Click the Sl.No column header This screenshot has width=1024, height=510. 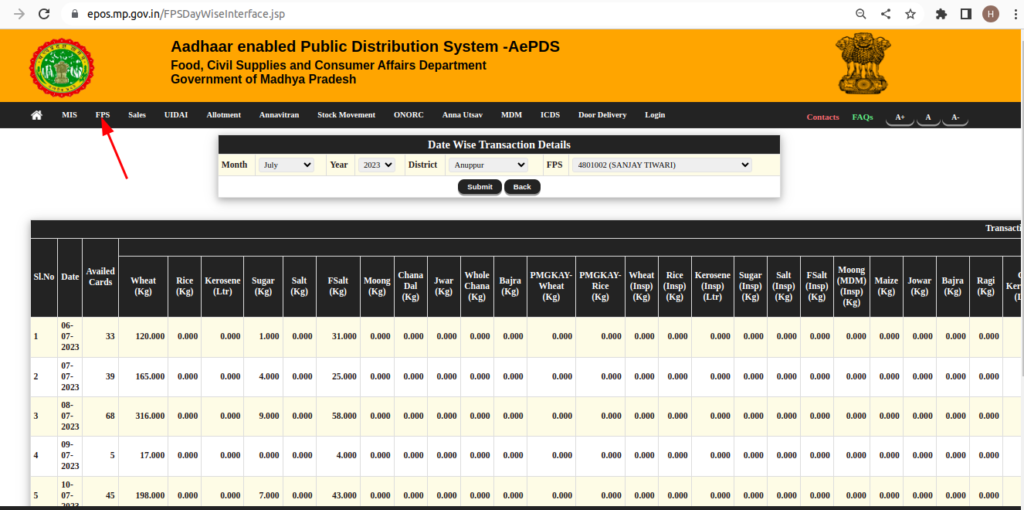pos(44,277)
